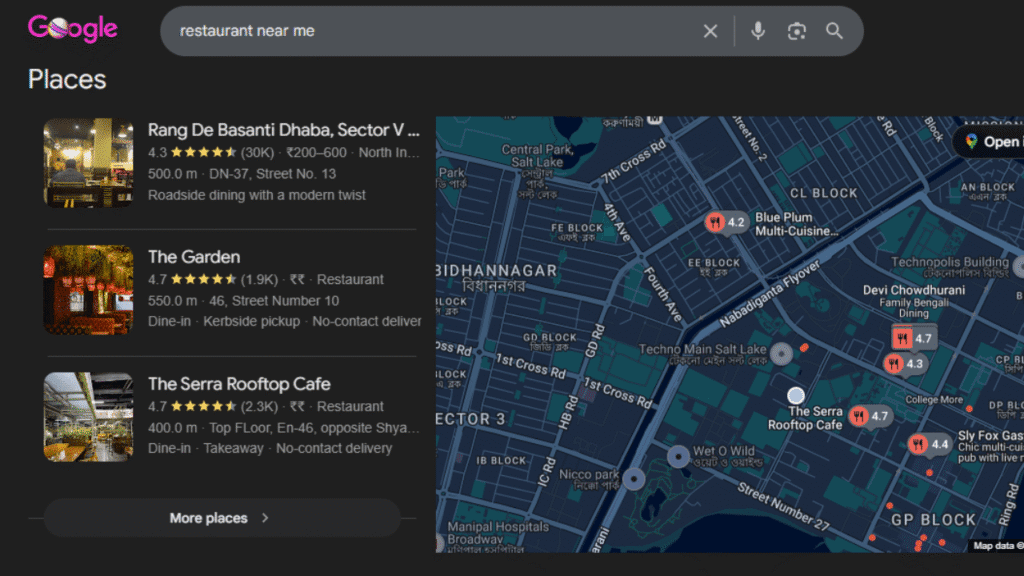1024x576 pixels.
Task: Click The Serra Rooftop Cafe thumbnail photo
Action: [x=88, y=416]
